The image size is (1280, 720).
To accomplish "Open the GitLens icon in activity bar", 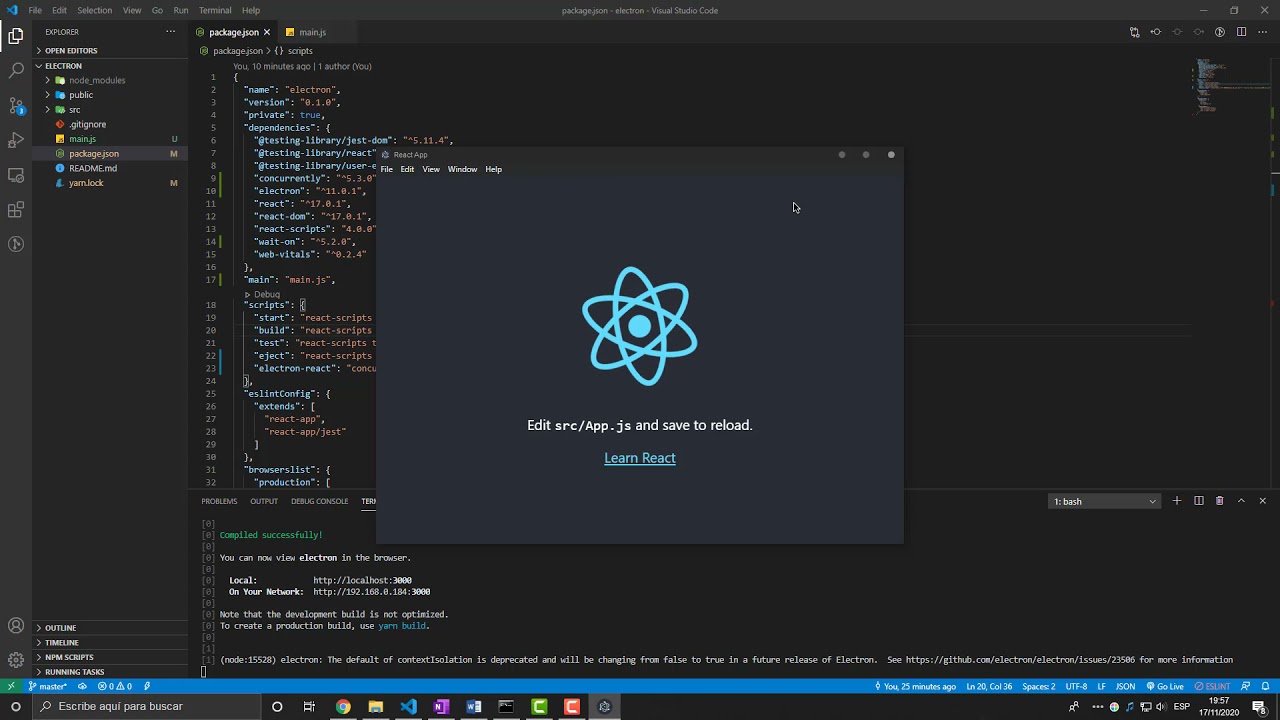I will pyautogui.click(x=16, y=244).
